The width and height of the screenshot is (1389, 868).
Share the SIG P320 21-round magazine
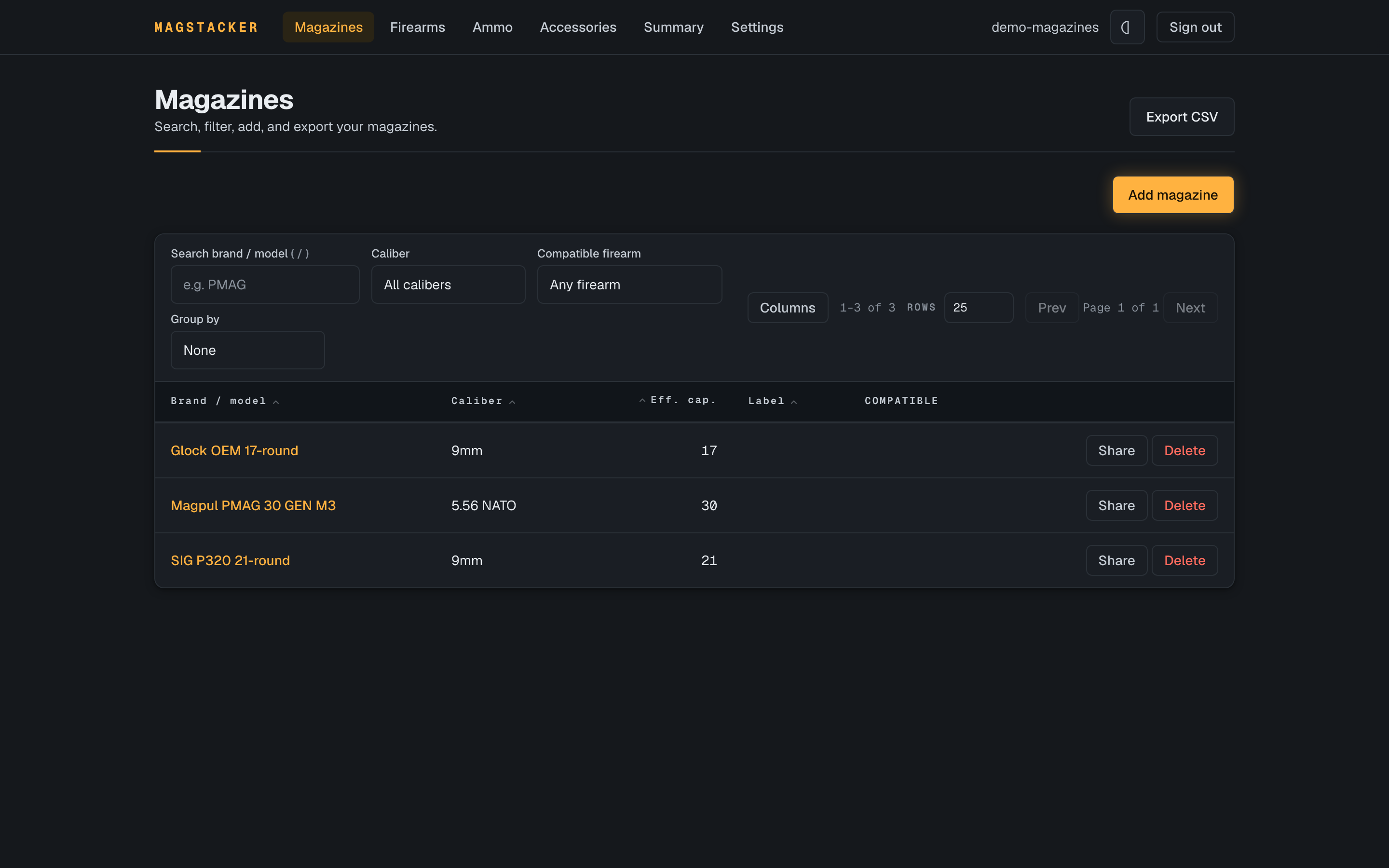(x=1117, y=560)
